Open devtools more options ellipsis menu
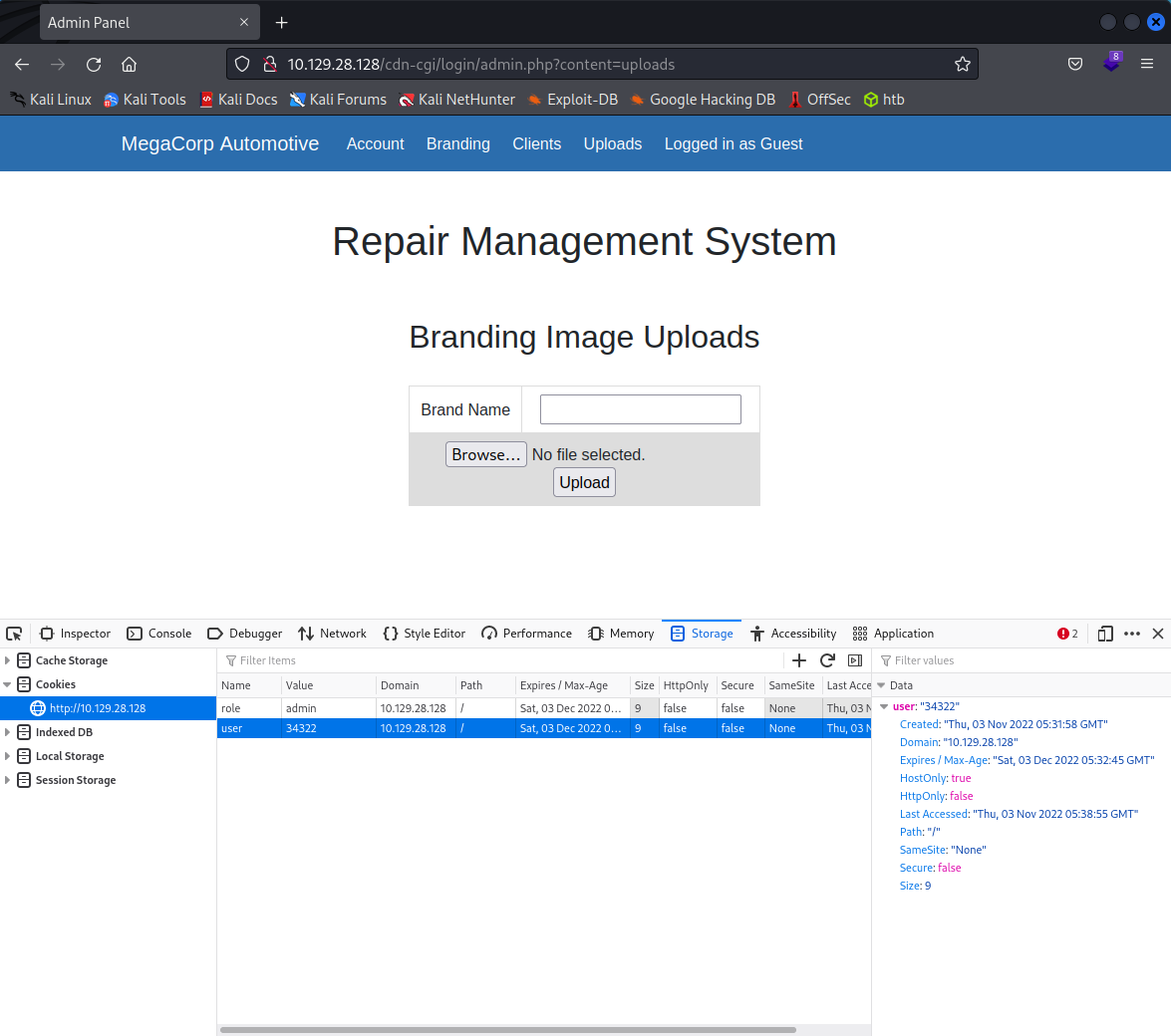1171x1036 pixels. click(1132, 634)
